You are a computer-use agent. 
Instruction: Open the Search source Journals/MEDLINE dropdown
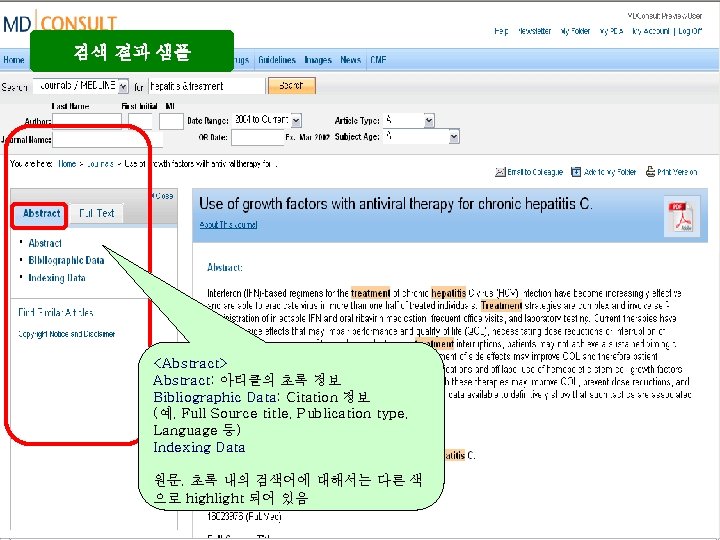pos(80,86)
